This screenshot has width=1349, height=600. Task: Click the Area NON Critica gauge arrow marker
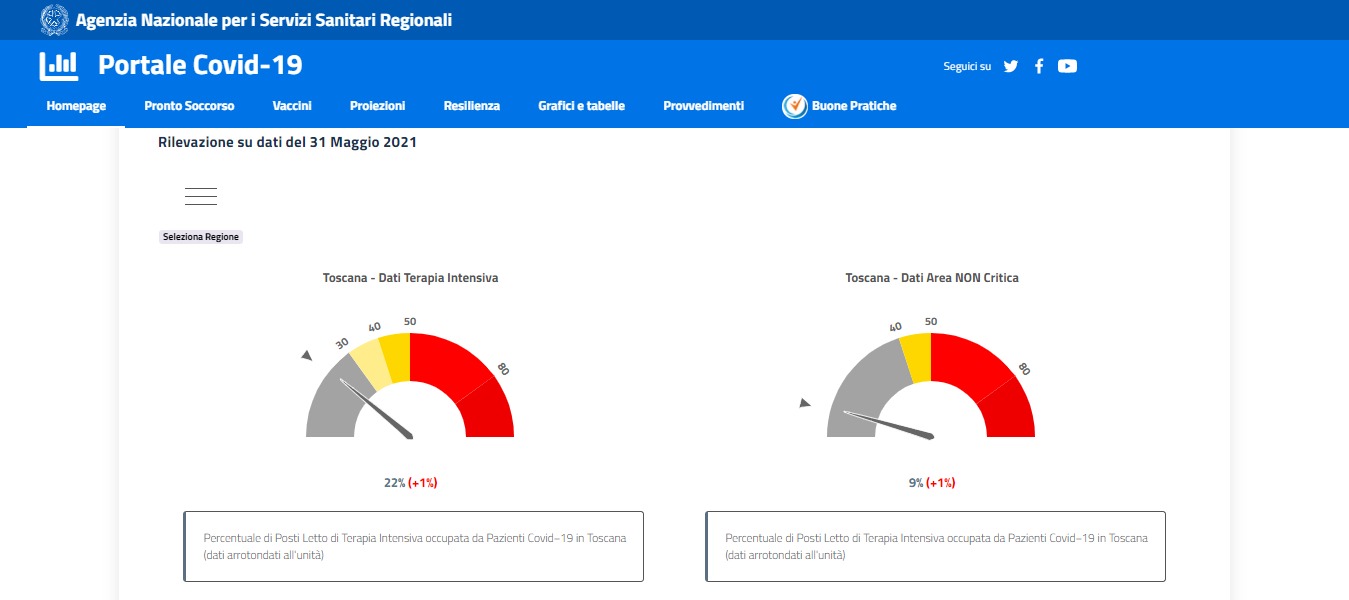[804, 403]
